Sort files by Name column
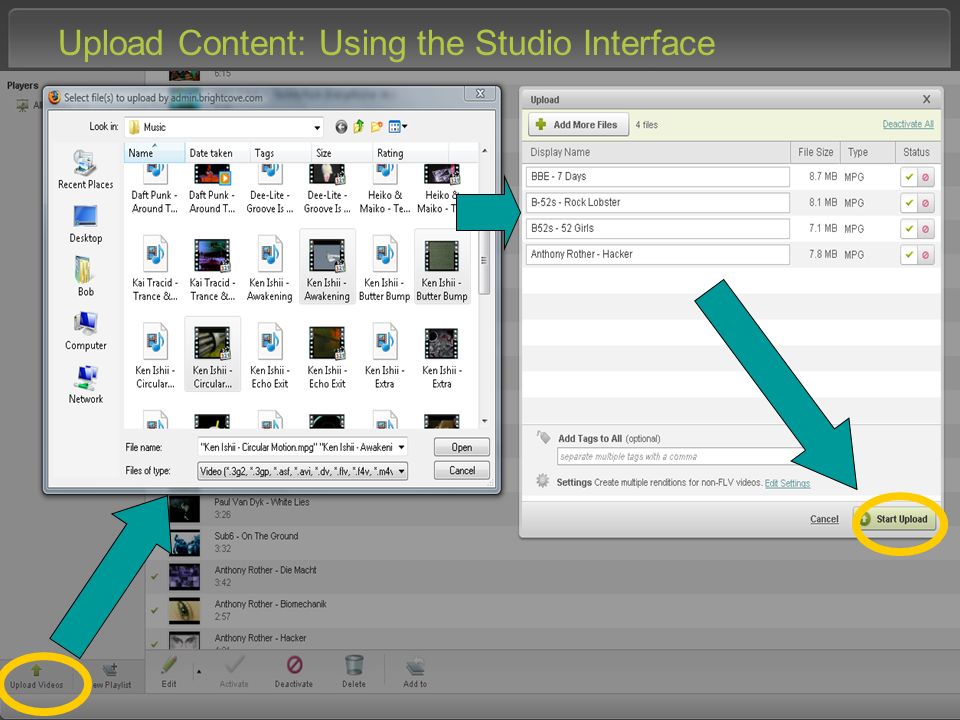Screen dimensions: 960x720 click(154, 152)
